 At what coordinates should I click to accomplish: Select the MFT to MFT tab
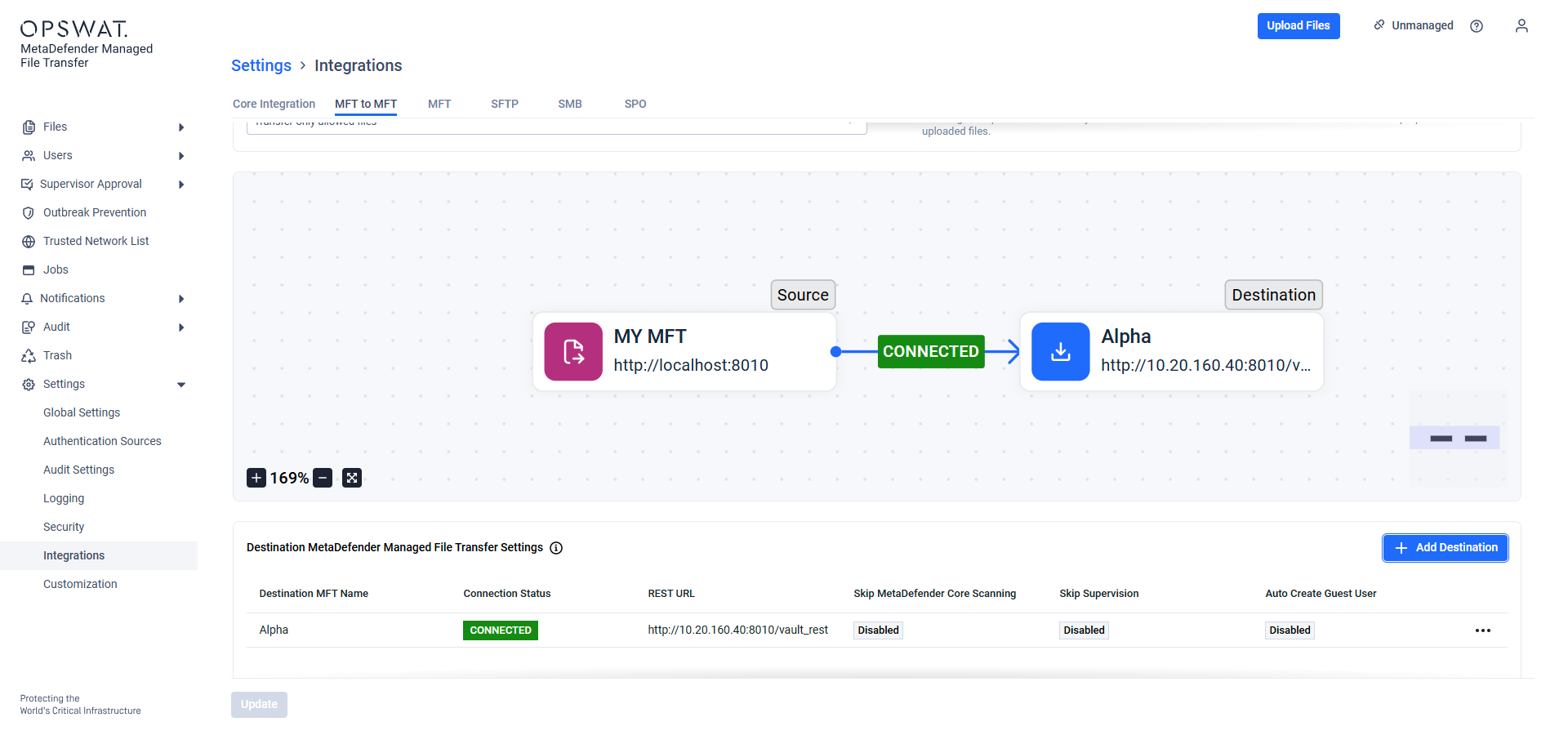pyautogui.click(x=366, y=104)
